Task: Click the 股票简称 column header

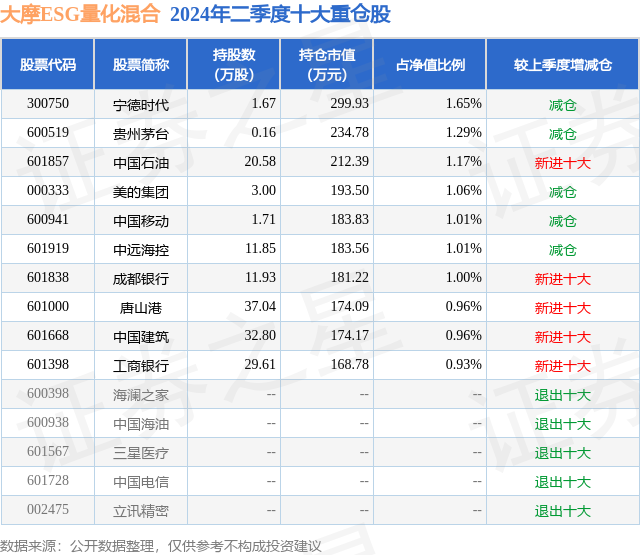Action: click(141, 64)
